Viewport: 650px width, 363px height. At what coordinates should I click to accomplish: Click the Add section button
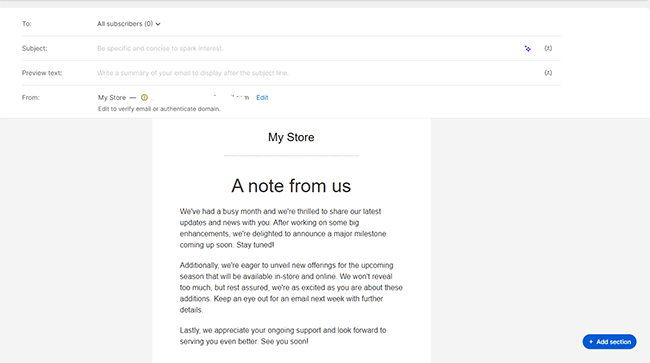pos(609,342)
